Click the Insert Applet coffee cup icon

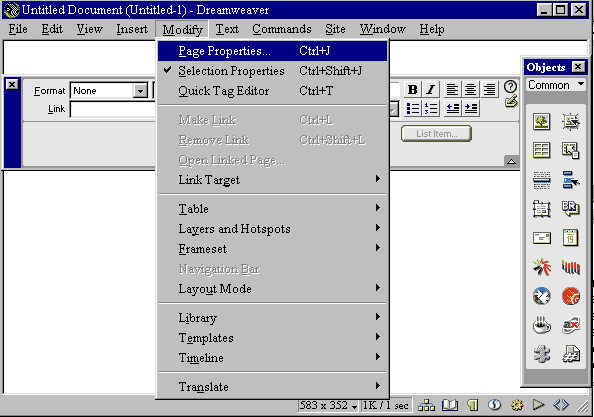tap(542, 325)
